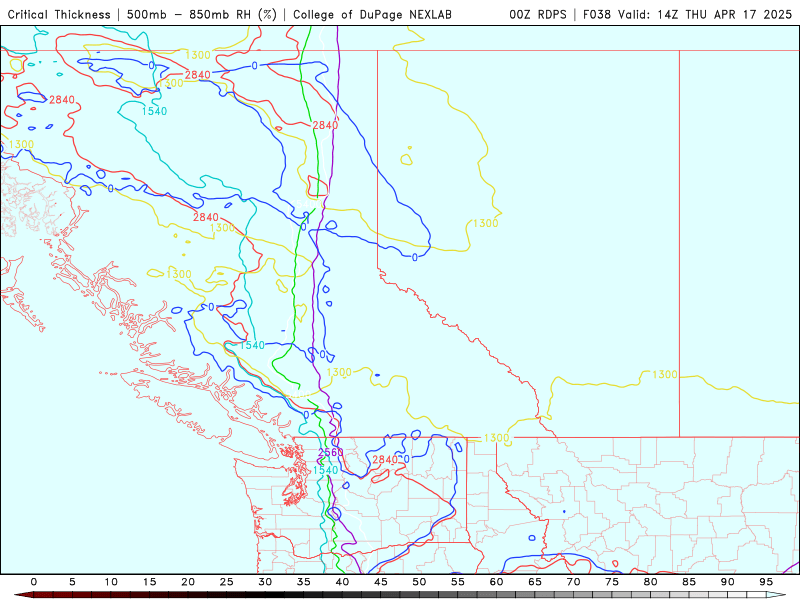The width and height of the screenshot is (800, 600).
Task: Click the color scale label "35"
Action: [x=304, y=582]
